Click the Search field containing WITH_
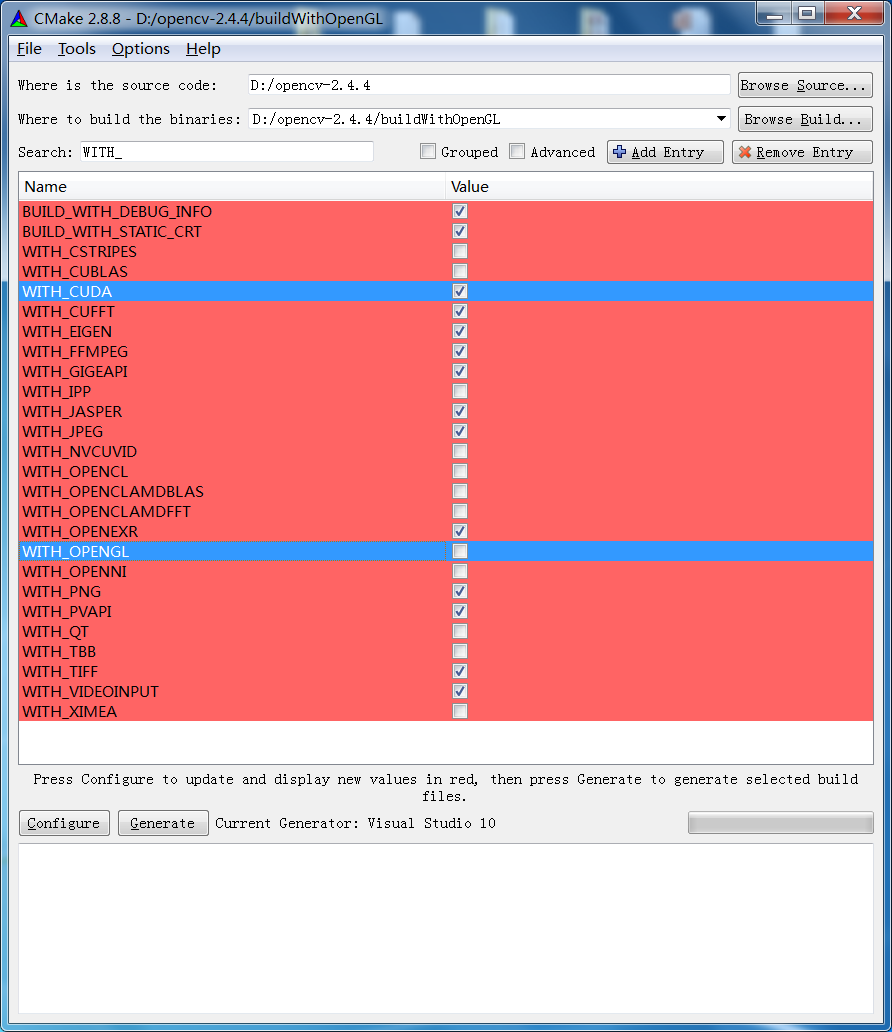The height and width of the screenshot is (1032, 892). (226, 152)
